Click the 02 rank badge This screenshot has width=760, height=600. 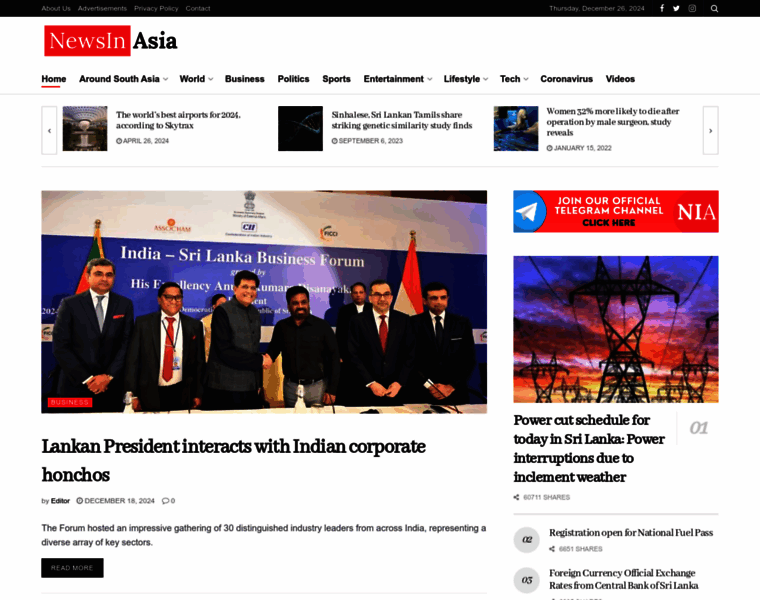pos(527,539)
